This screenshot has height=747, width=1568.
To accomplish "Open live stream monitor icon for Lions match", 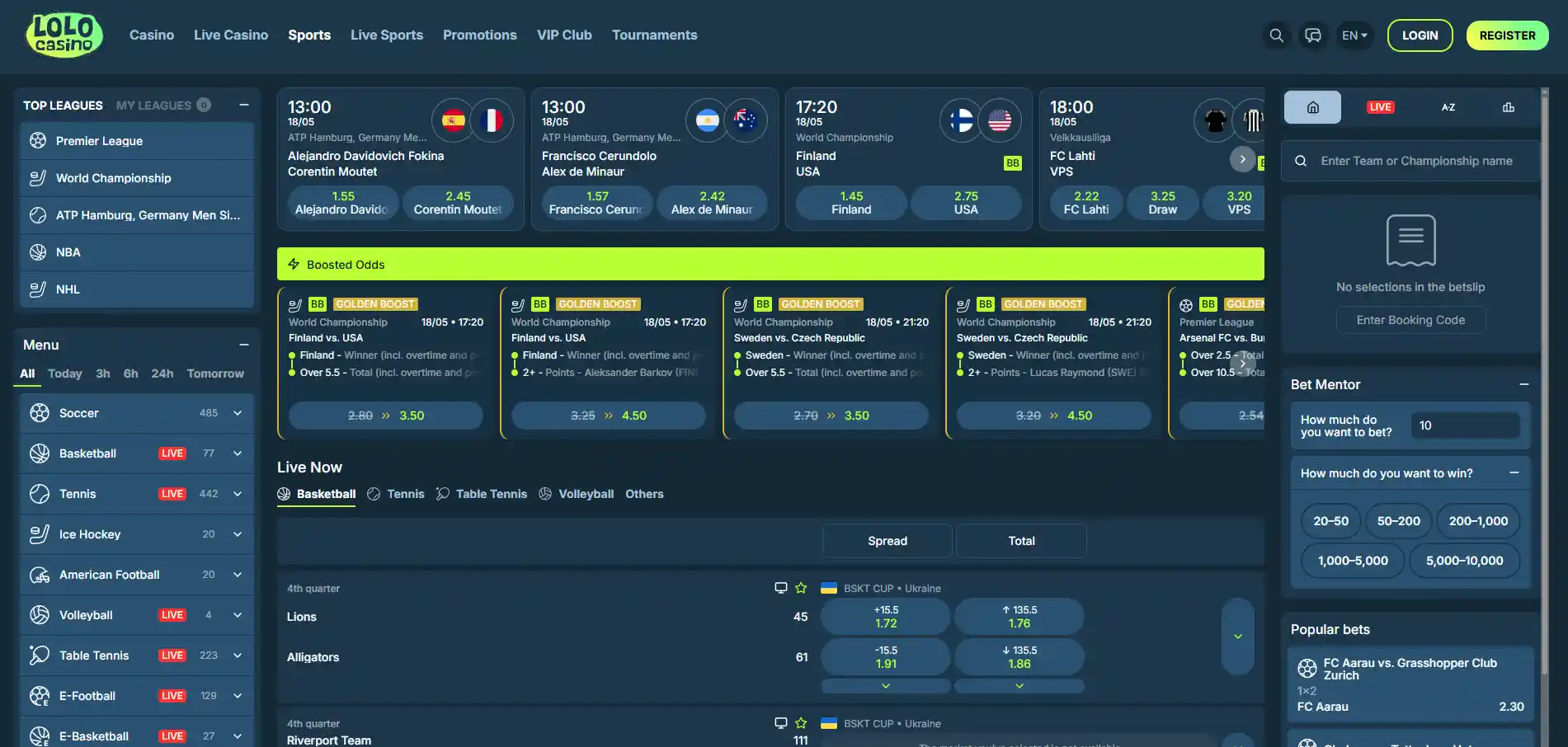I will 781,588.
